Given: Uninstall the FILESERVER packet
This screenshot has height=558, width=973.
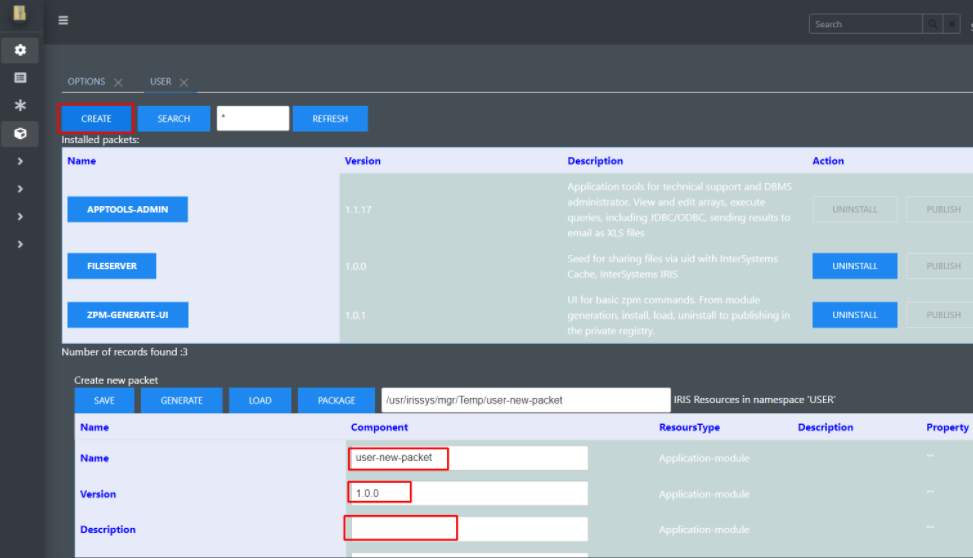Looking at the screenshot, I should (854, 266).
